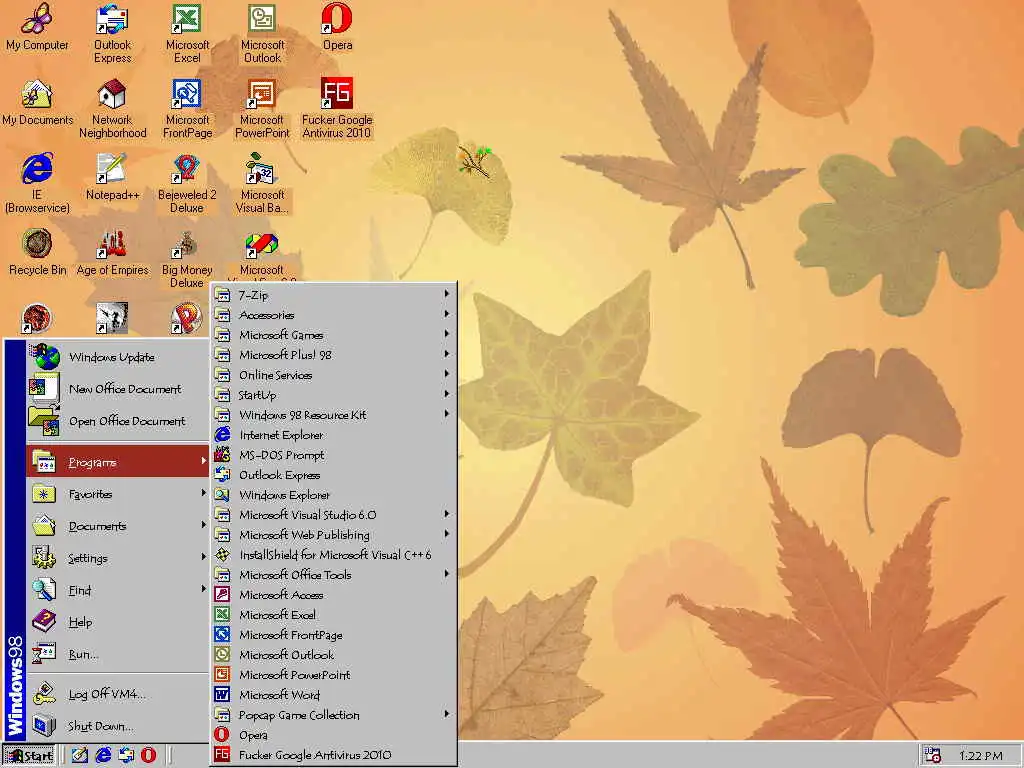Screen dimensions: 1024x768
Task: Expand Windows 98 Resource Kit folder
Action: click(x=333, y=415)
